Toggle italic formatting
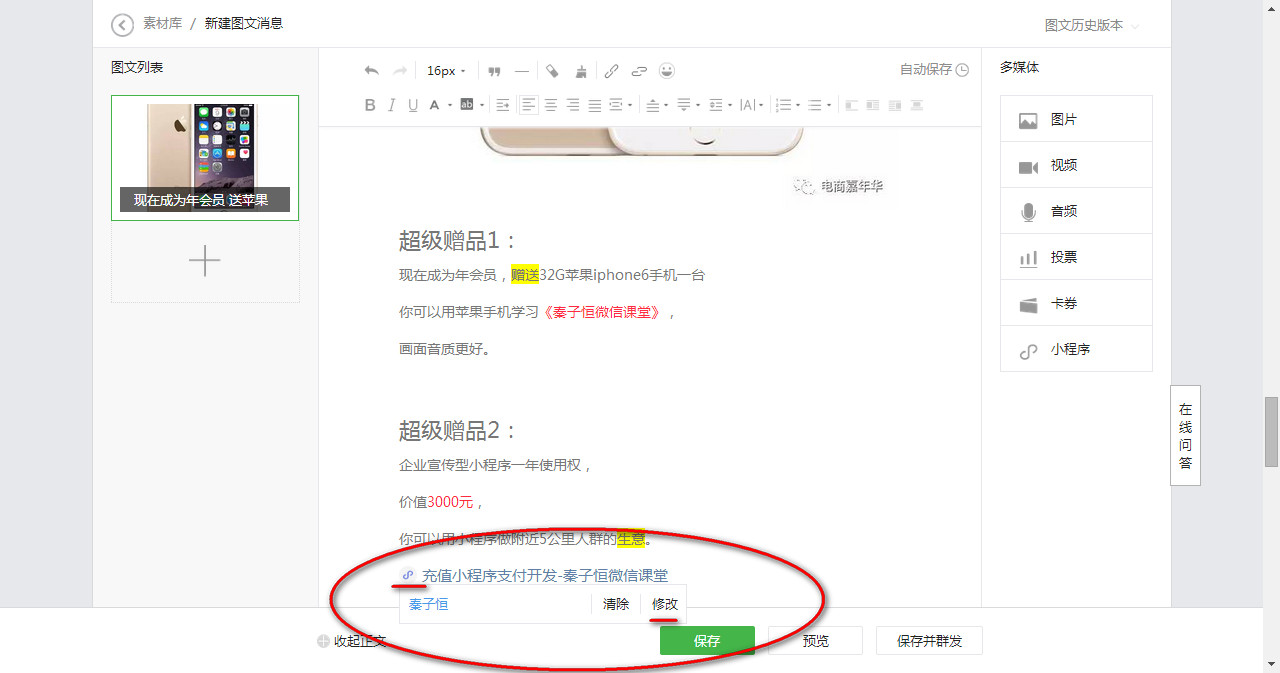The height and width of the screenshot is (673, 1280). [x=392, y=105]
